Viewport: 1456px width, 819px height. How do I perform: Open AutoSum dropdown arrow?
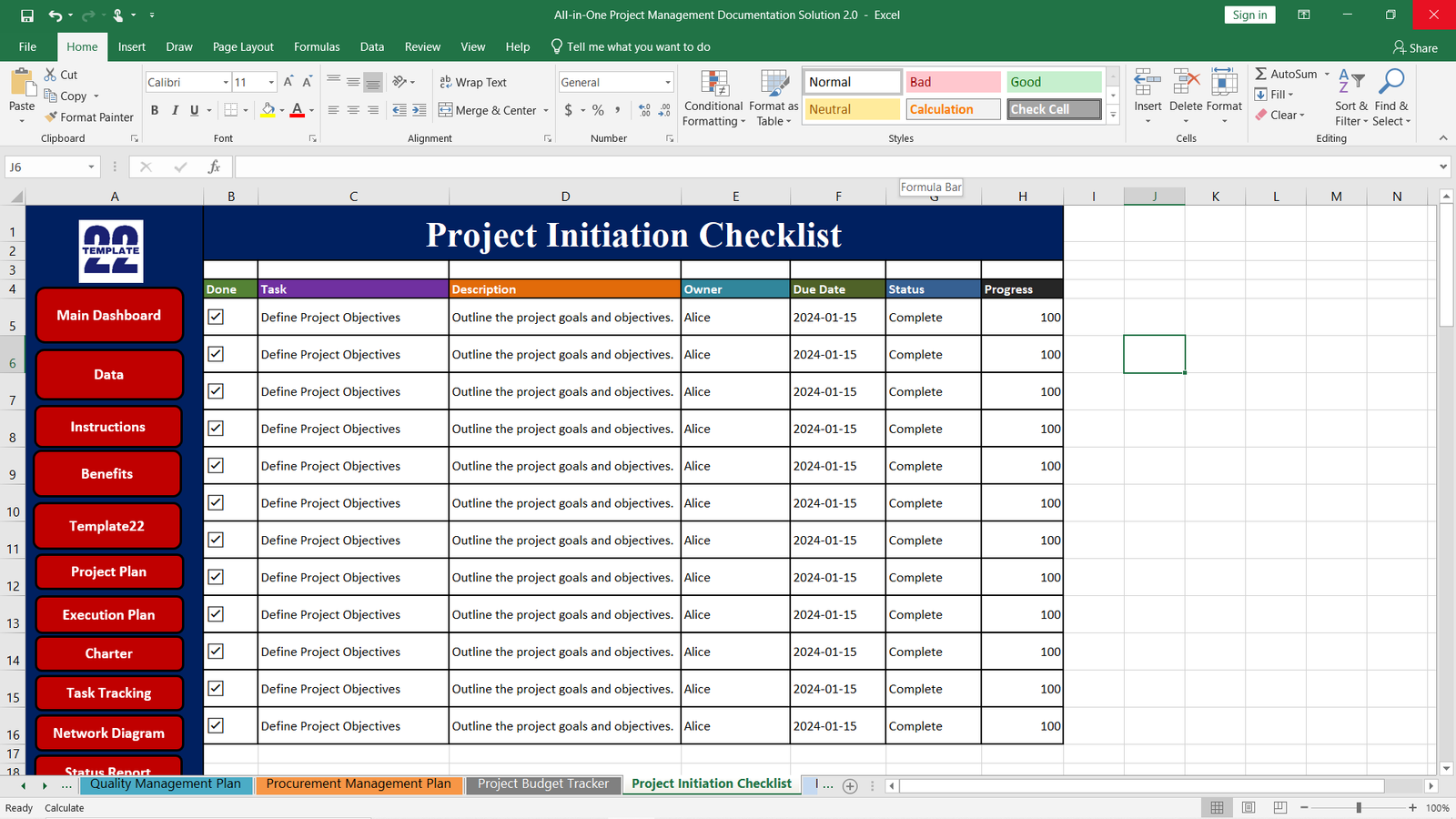(1327, 74)
